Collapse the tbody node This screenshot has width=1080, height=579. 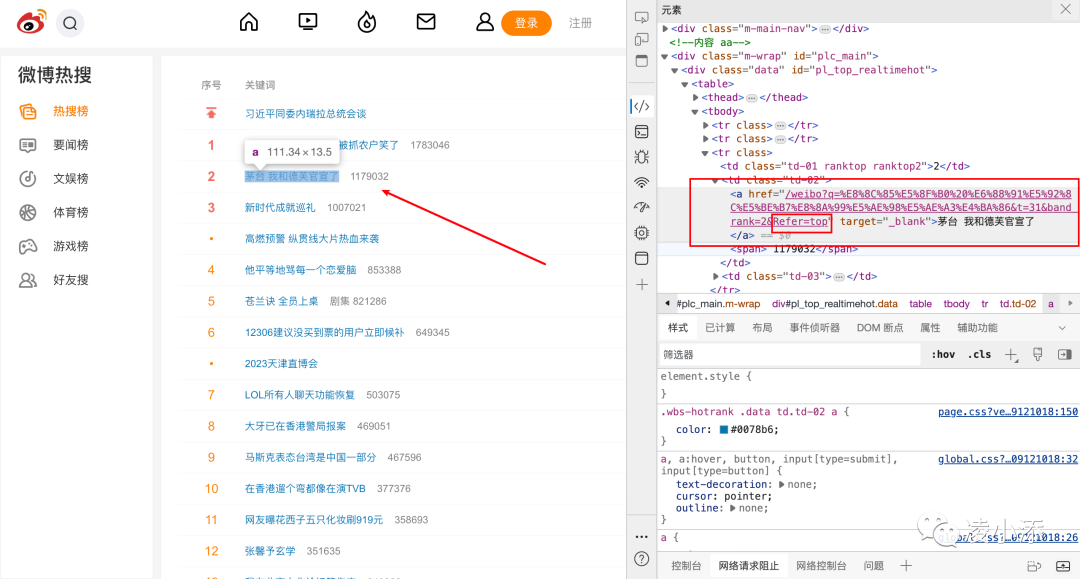point(696,112)
